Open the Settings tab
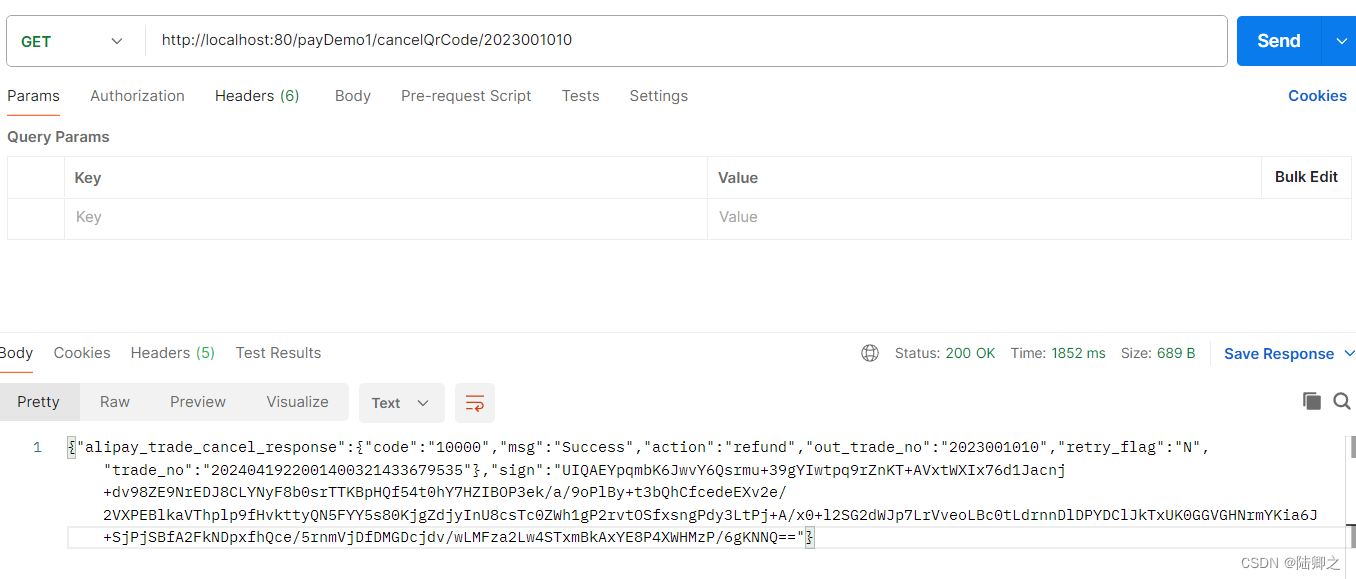Image resolution: width=1356 pixels, height=579 pixels. tap(659, 96)
